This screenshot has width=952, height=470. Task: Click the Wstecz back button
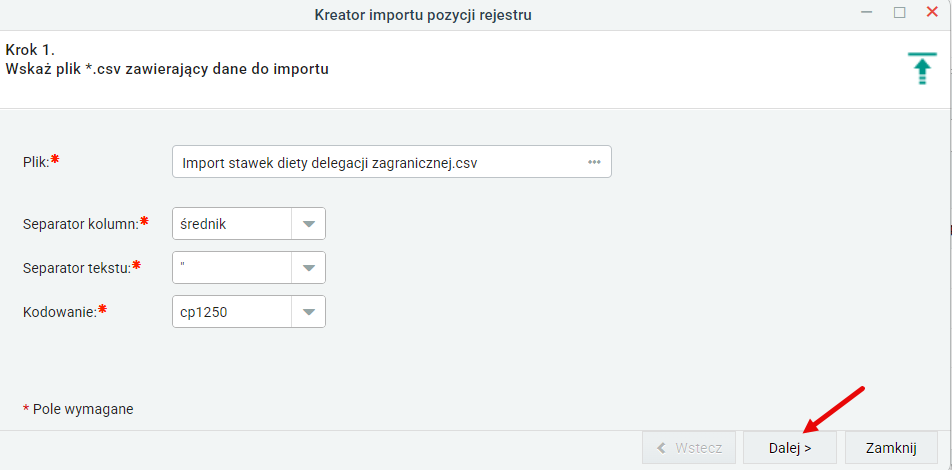tap(689, 448)
